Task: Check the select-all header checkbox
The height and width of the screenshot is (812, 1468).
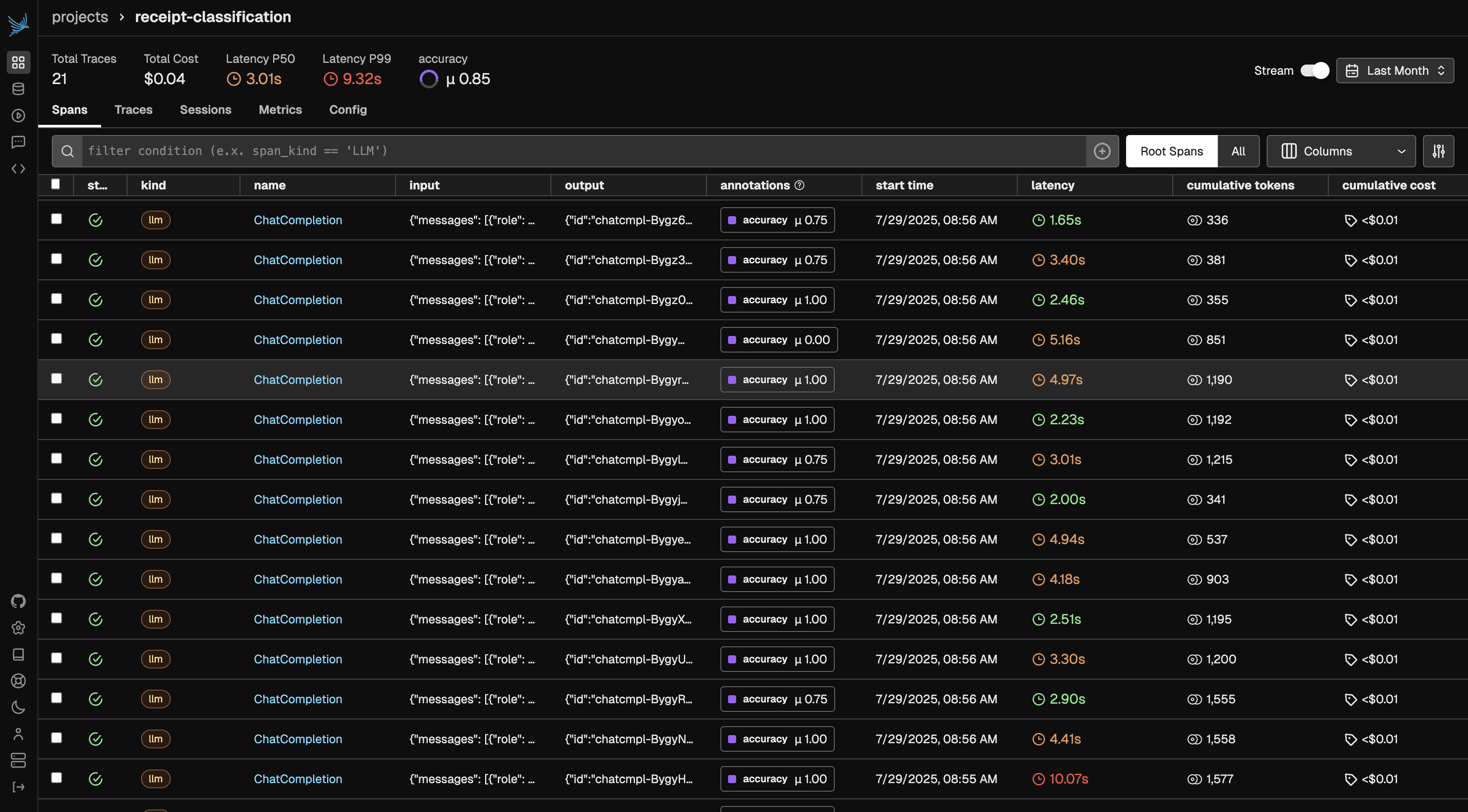Action: (55, 184)
